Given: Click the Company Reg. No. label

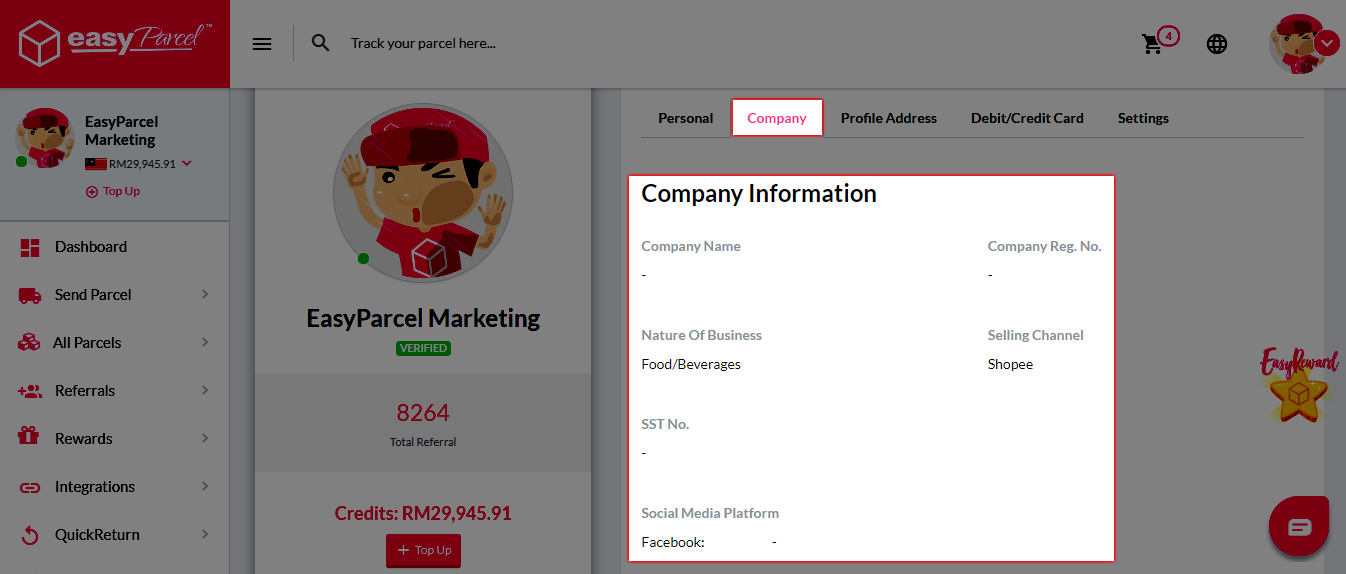Looking at the screenshot, I should pyautogui.click(x=1045, y=246).
